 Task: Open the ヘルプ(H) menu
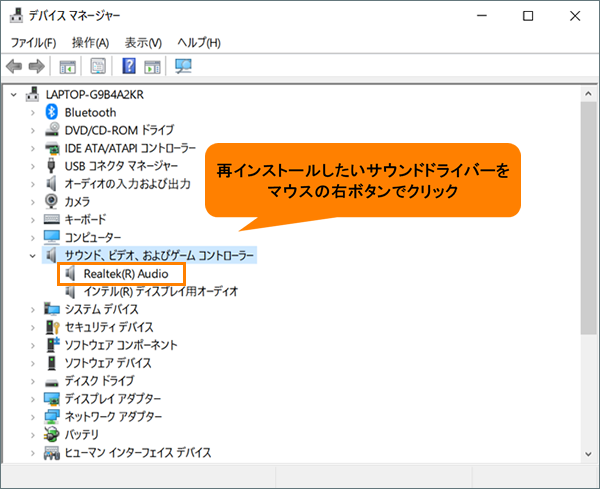tap(199, 42)
